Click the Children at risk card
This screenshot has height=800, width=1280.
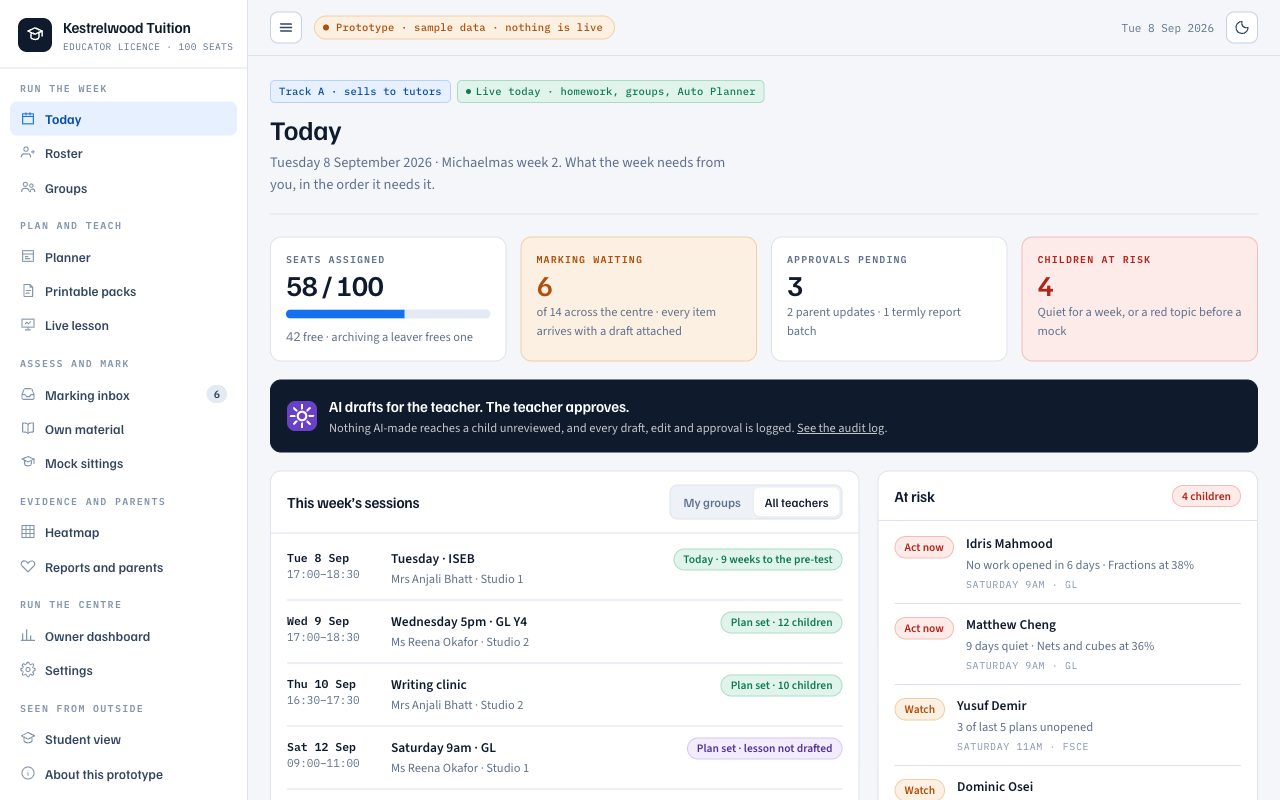point(1140,299)
